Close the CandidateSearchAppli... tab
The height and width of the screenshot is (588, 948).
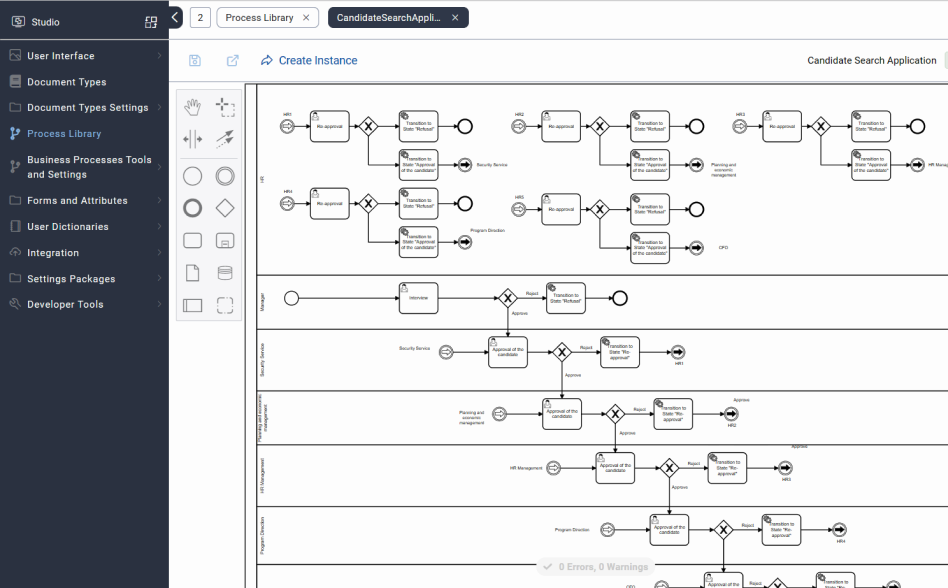455,18
